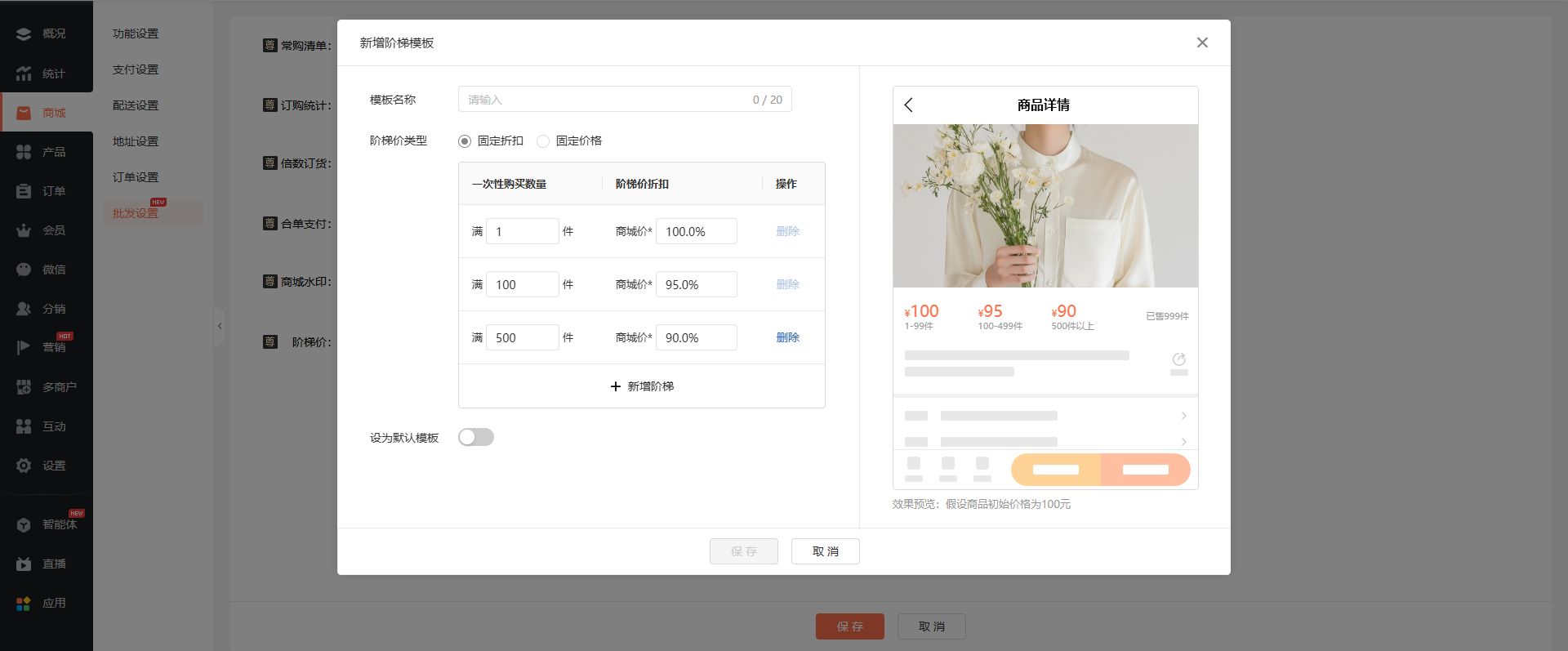Click the plus icon to add tier

pos(616,386)
